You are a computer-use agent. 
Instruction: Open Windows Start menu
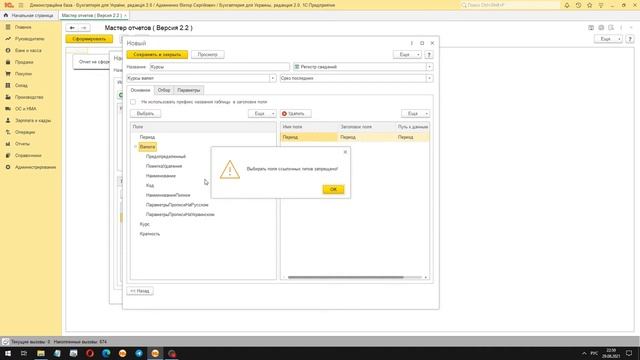click(x=8, y=353)
